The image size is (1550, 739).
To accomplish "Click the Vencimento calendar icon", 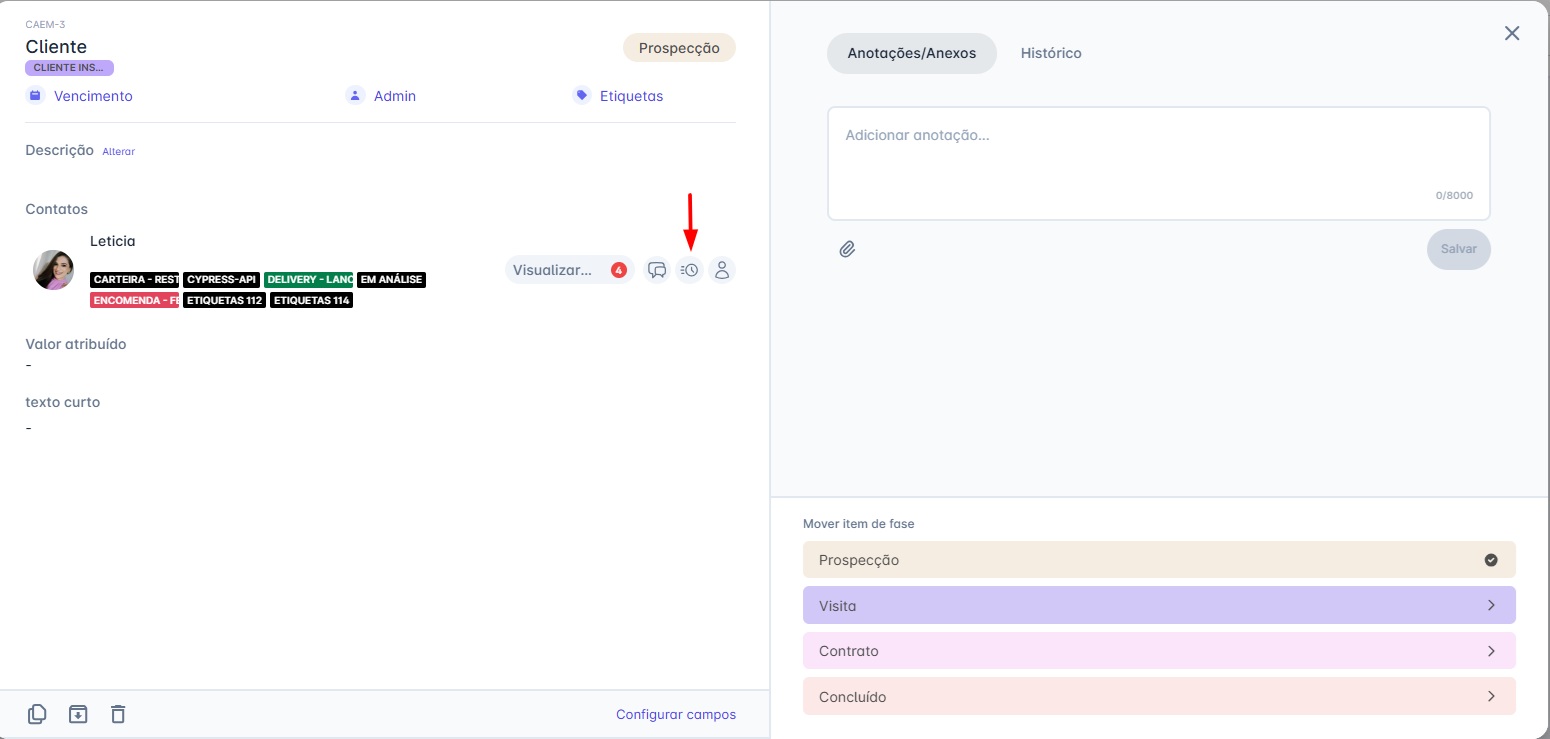I will pyautogui.click(x=36, y=96).
